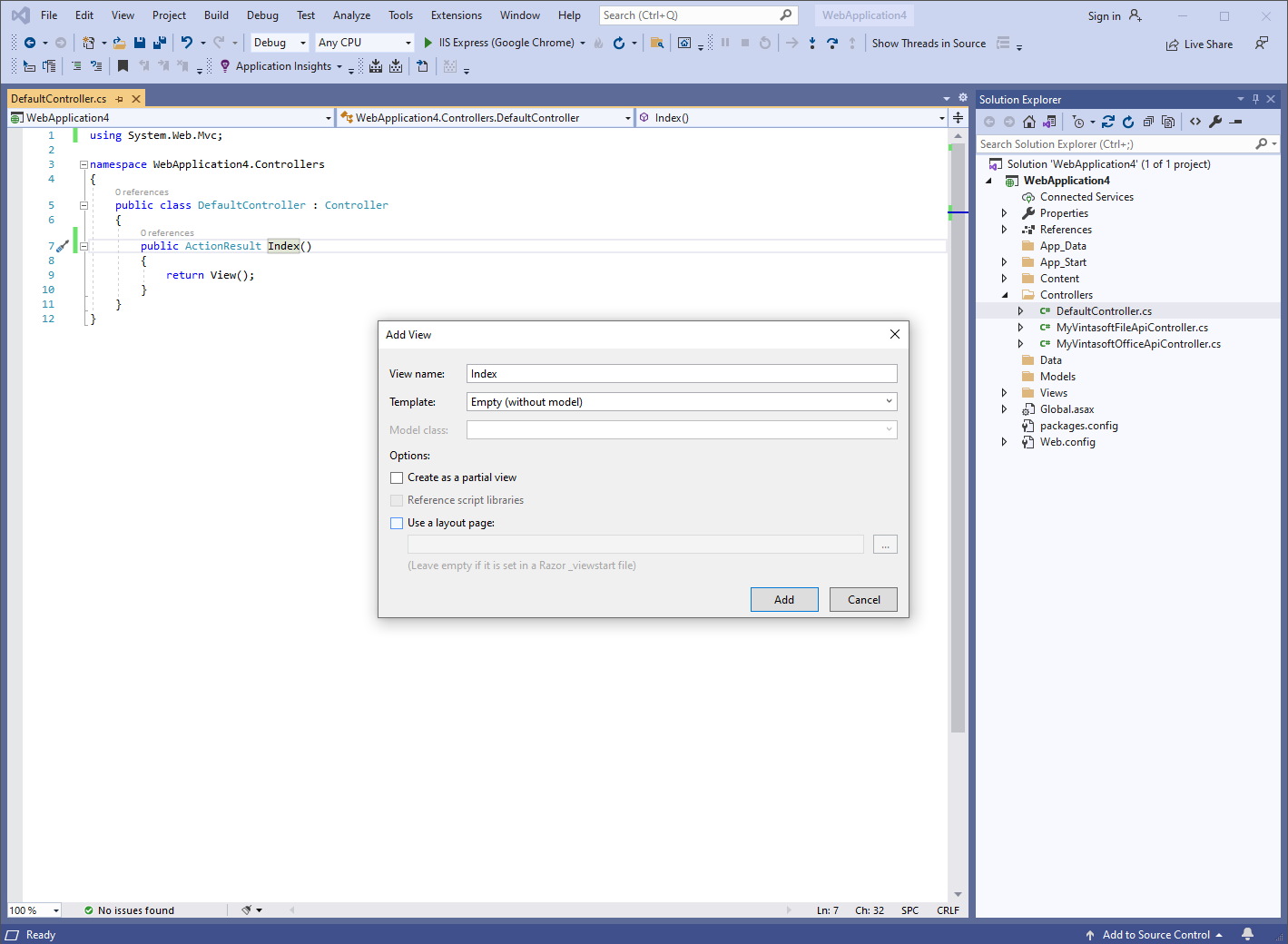Open the Build menu

point(216,15)
